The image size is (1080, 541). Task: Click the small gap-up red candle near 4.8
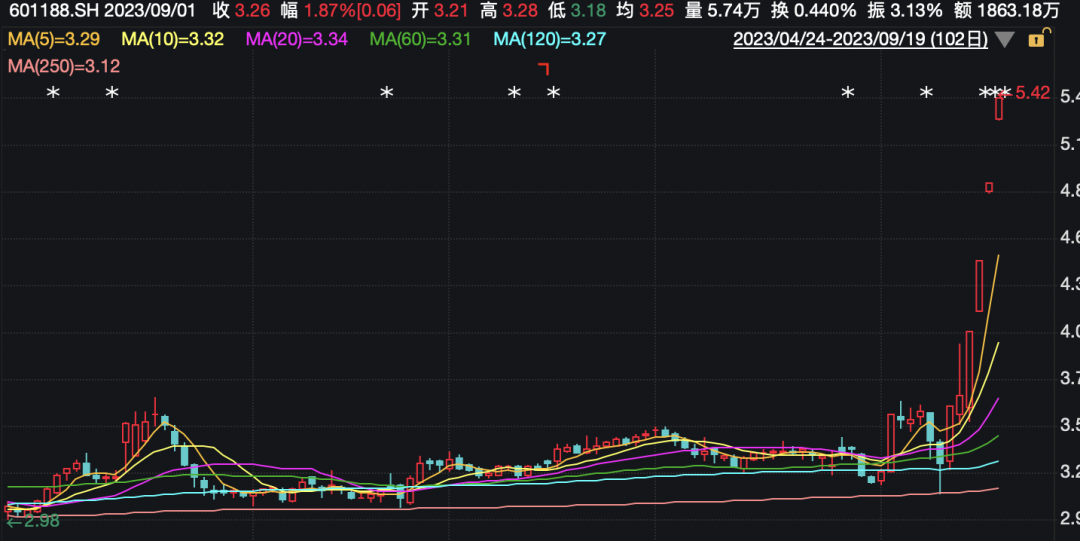989,187
